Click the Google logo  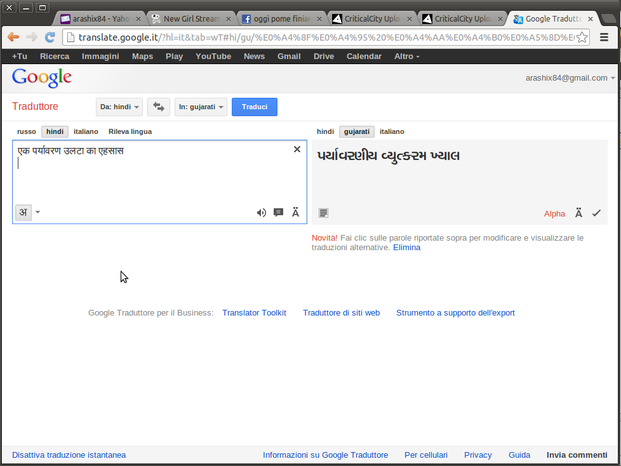click(42, 78)
